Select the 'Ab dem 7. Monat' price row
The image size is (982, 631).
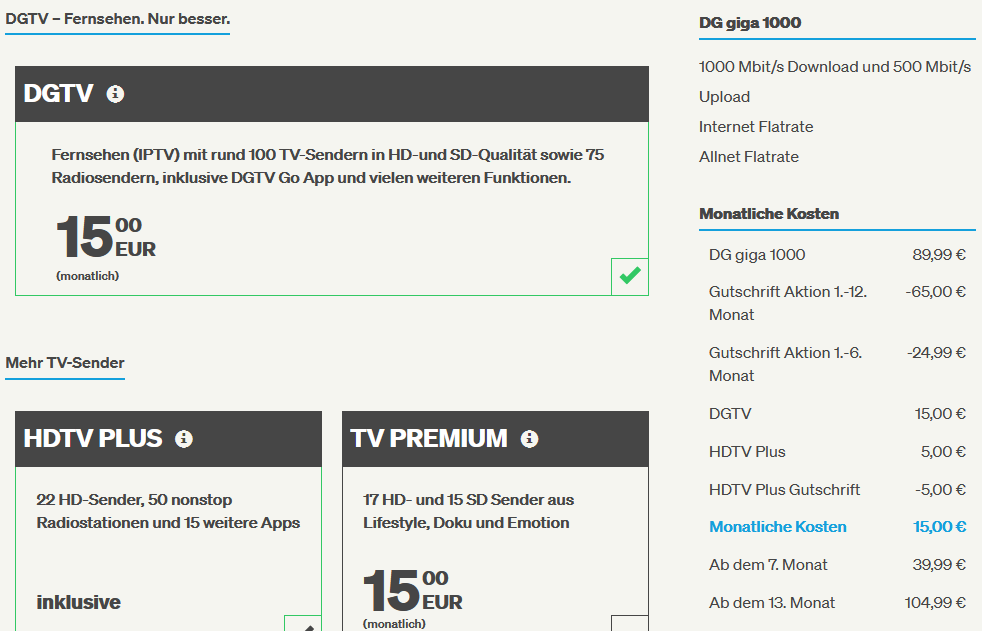[837, 565]
